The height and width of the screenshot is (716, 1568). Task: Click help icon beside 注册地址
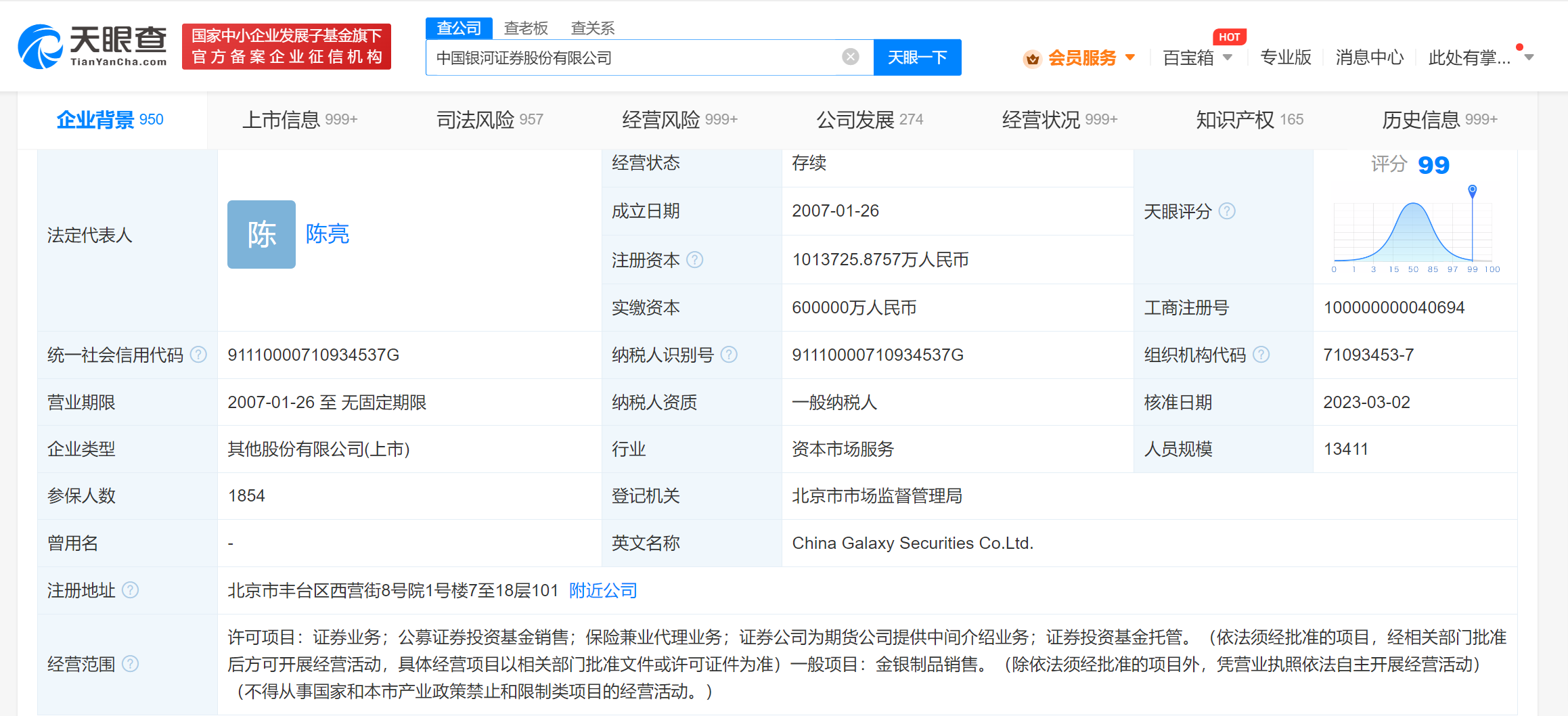click(x=131, y=590)
